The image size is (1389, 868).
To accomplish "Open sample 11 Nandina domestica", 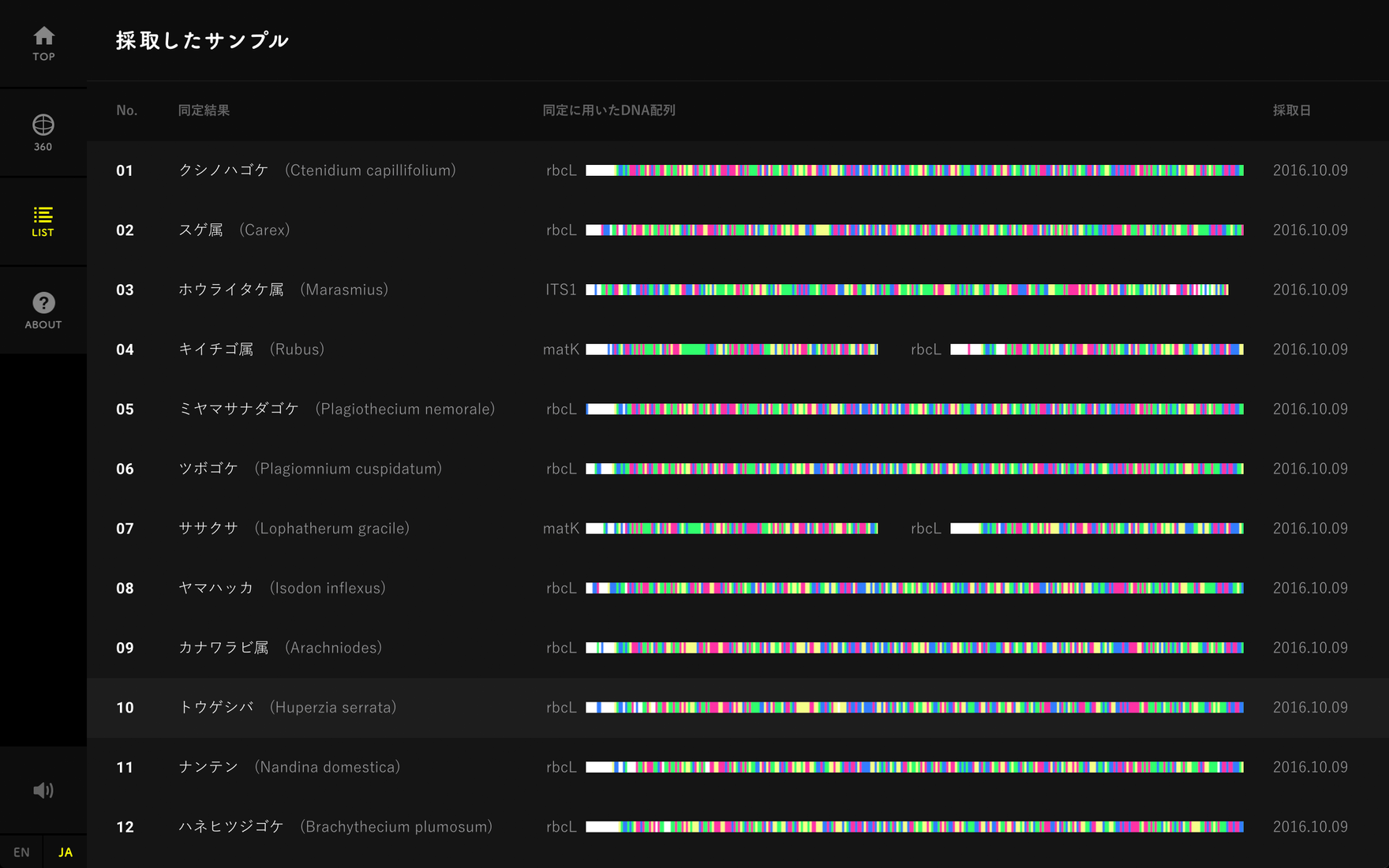I will 289,767.
